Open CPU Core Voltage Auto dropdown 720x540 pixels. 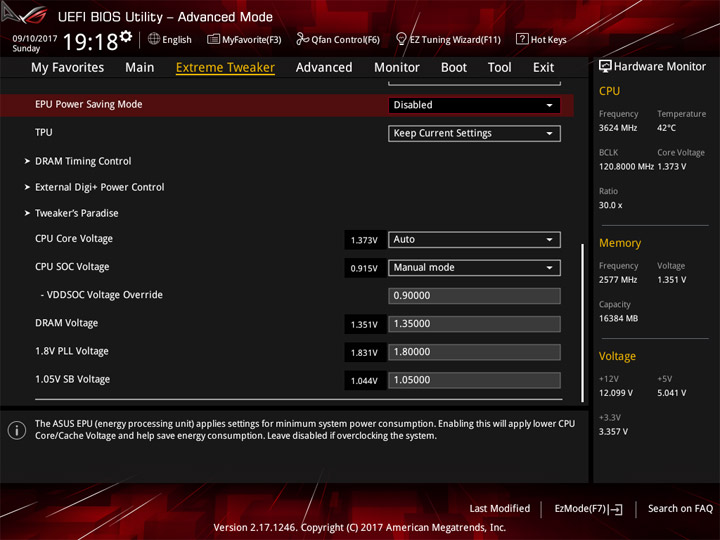click(474, 240)
